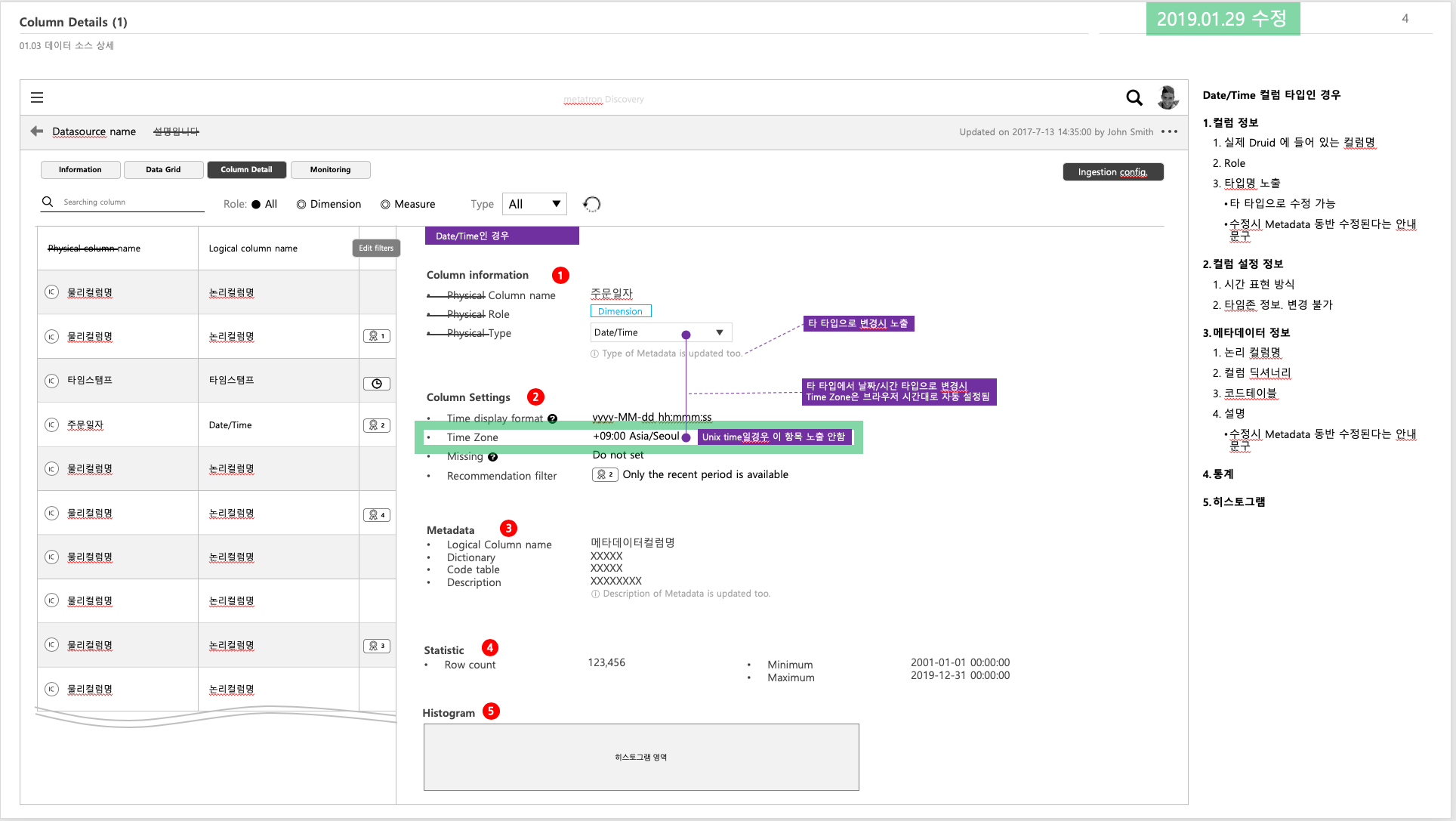Click the search magnifier icon in header
Screen dimensions: 1456x821
pyautogui.click(x=1134, y=97)
